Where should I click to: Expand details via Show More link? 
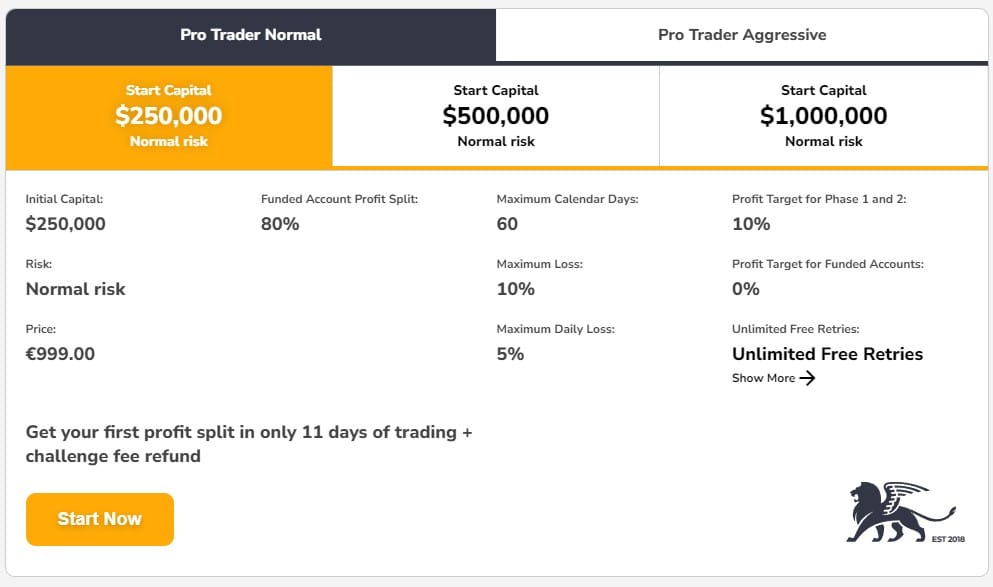click(x=764, y=378)
